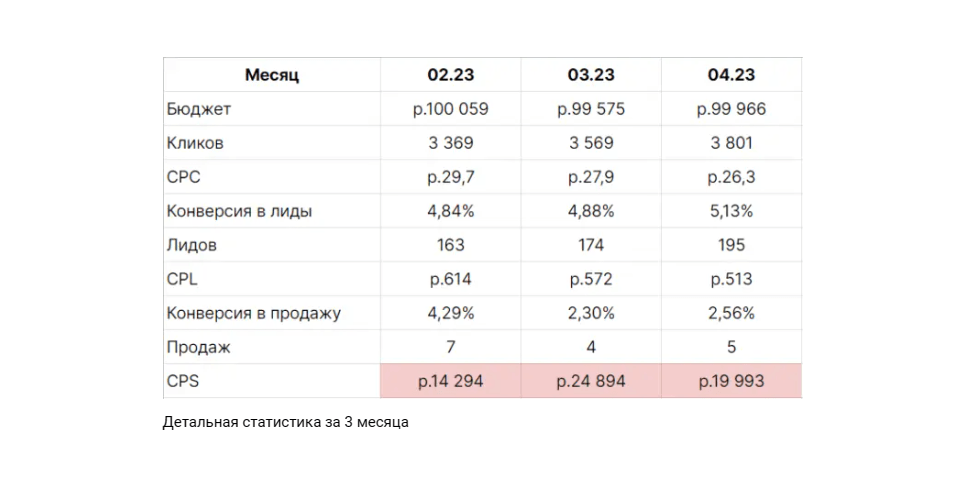The image size is (970, 479).
Task: Click the CPC value р.27,9
Action: click(591, 177)
